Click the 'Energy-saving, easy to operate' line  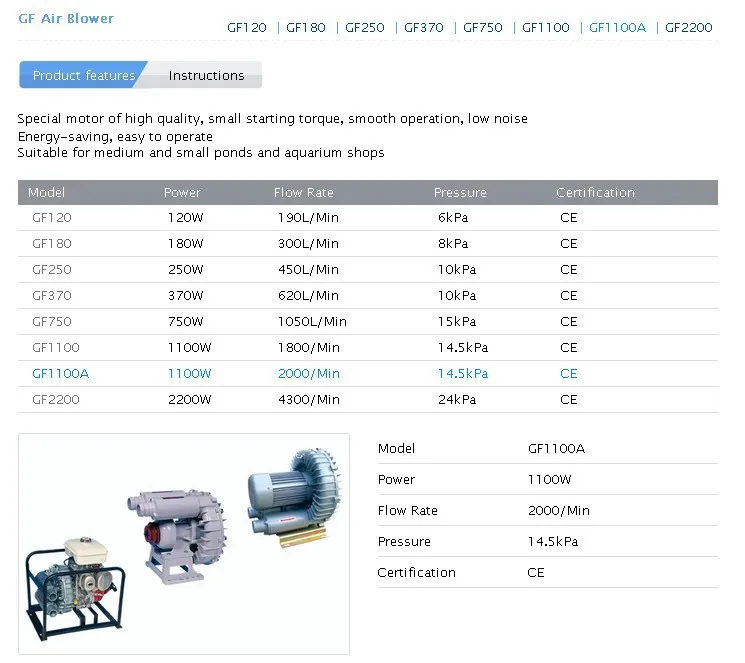pos(115,137)
